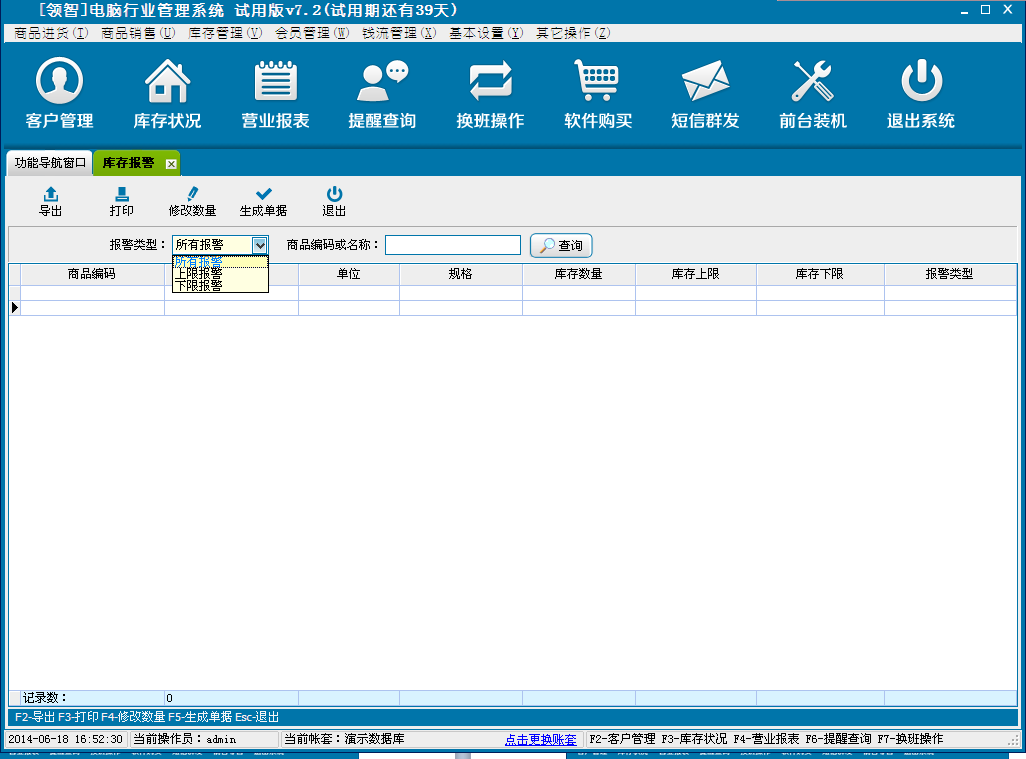Screen dimensions: 1026x759
Task: Click the 点击更换账套 link
Action: tap(540, 740)
